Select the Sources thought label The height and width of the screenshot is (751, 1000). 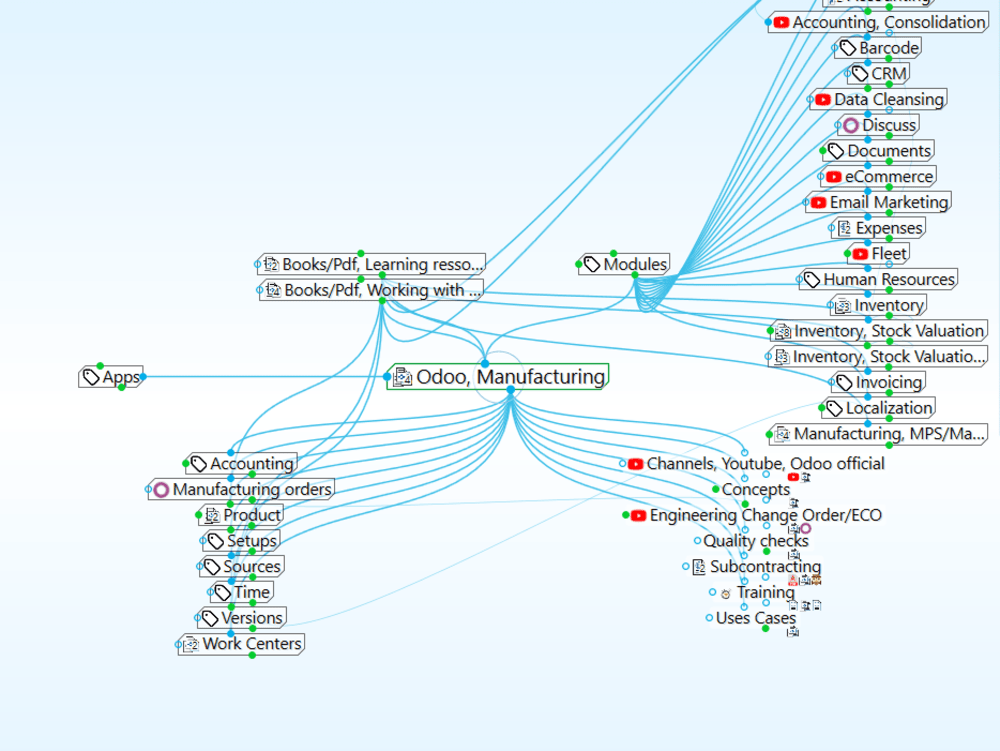click(252, 567)
